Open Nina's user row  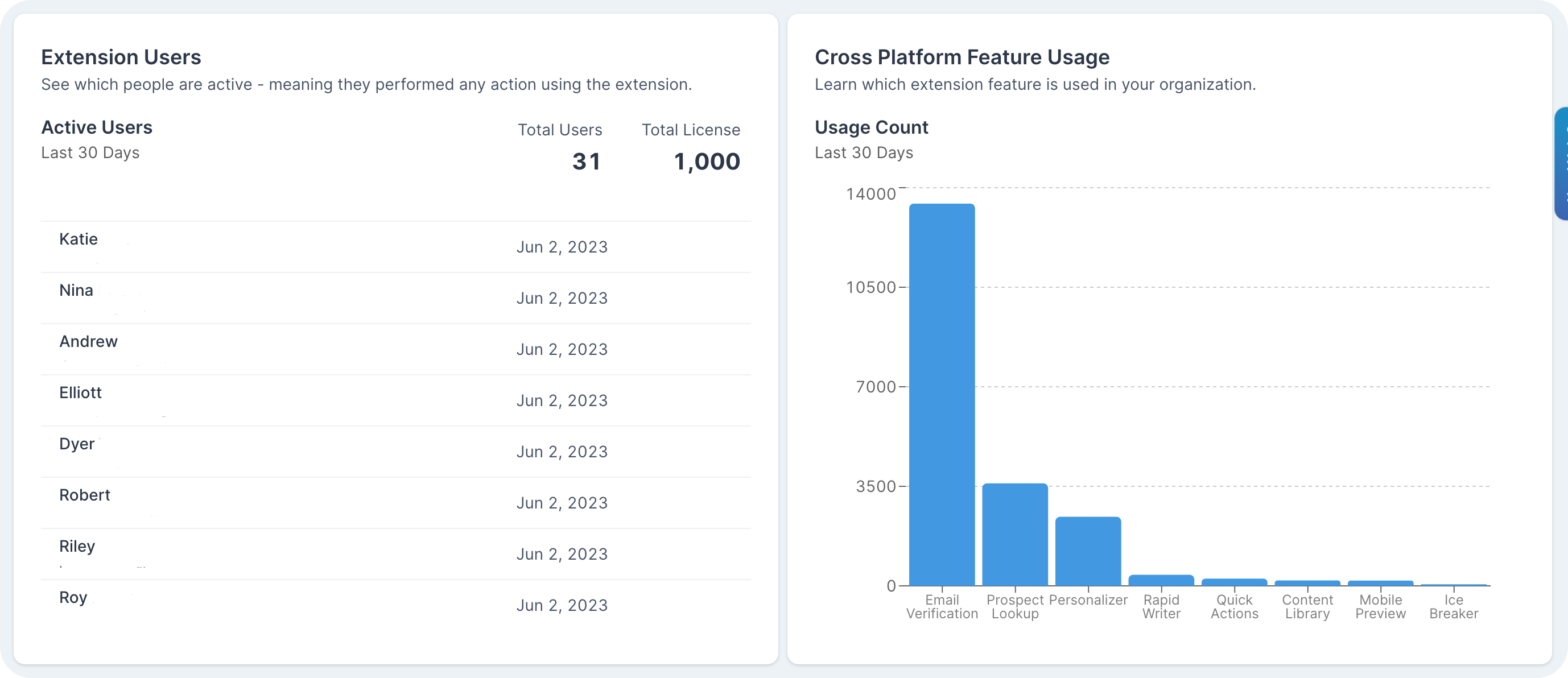pyautogui.click(x=395, y=298)
